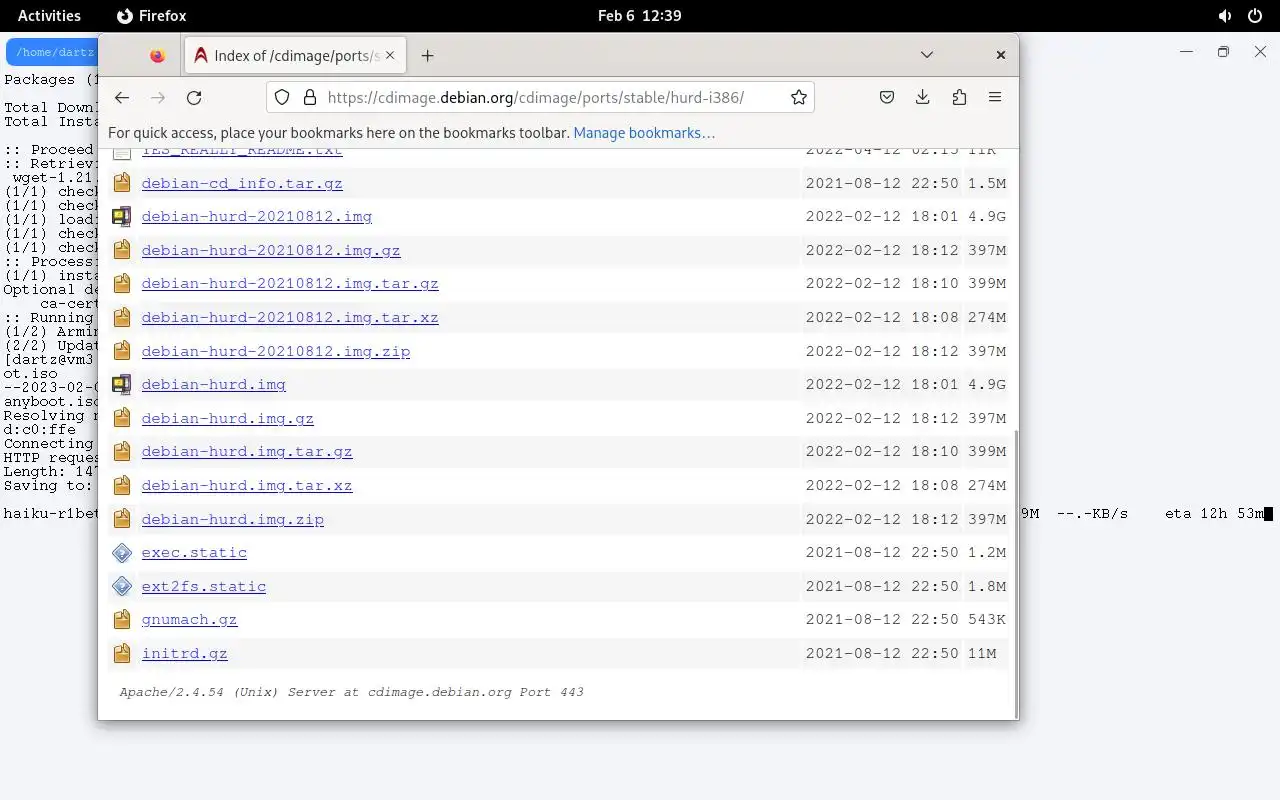Viewport: 1280px width, 800px height.
Task: Open the initrd.gz link
Action: click(185, 653)
